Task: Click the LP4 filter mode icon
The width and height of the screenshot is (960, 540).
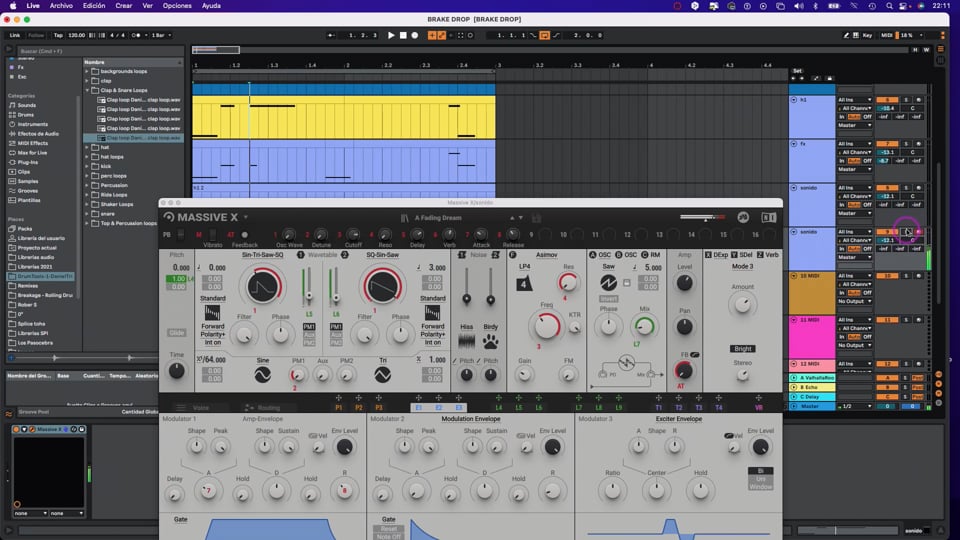Action: (x=524, y=283)
